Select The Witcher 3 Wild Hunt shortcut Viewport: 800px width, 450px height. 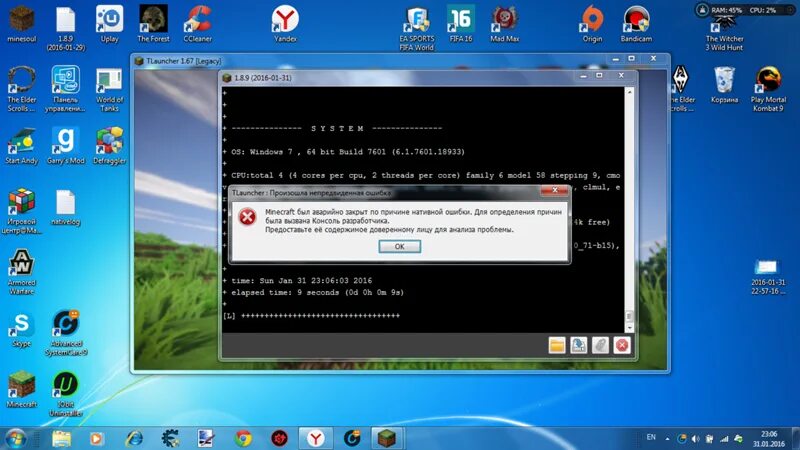(x=724, y=34)
